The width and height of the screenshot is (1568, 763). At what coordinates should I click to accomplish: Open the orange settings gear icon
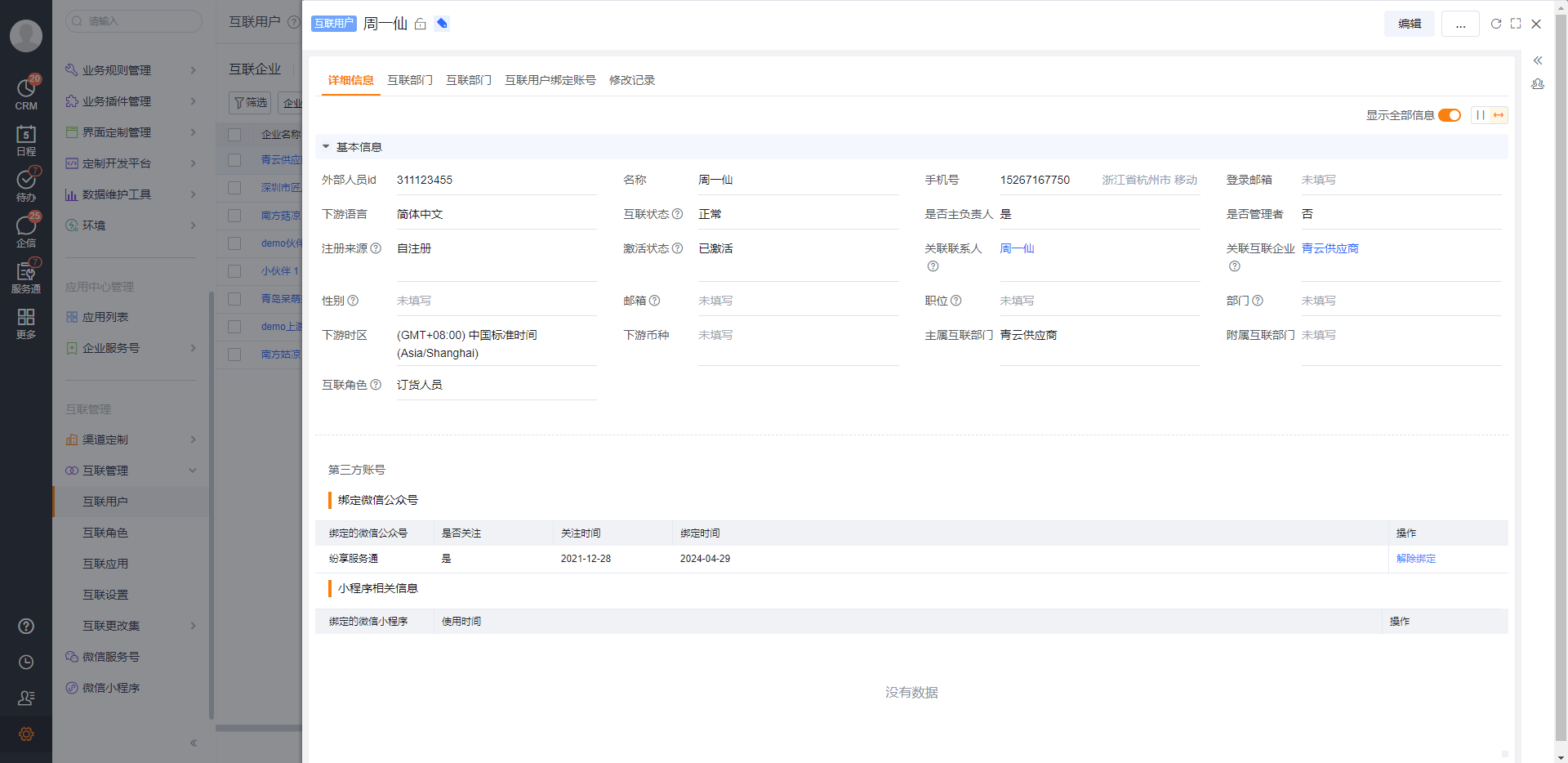26,734
